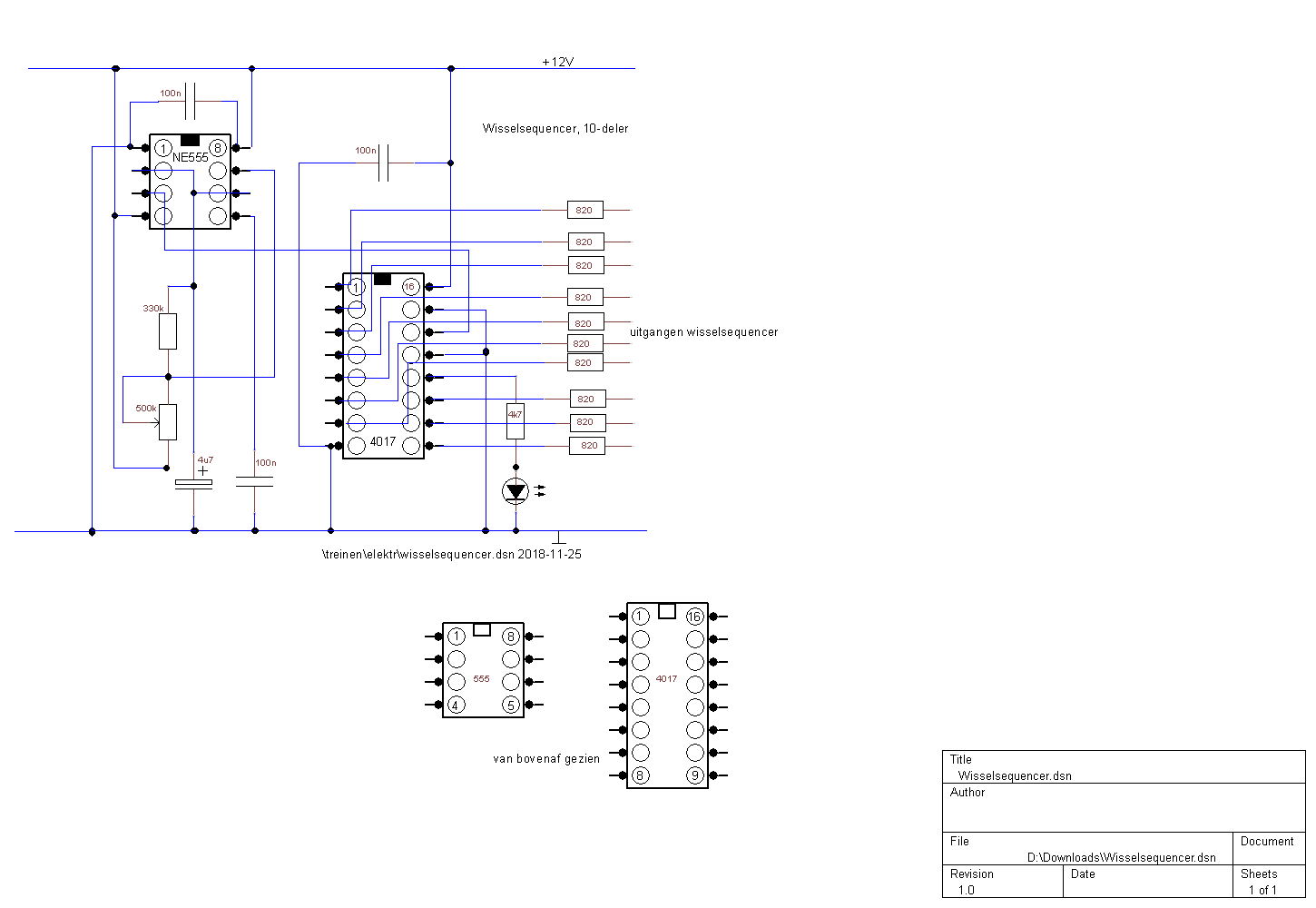The height and width of the screenshot is (908, 1316).
Task: Click the 'uitgangen wisselsequencer' label
Action: (x=704, y=331)
